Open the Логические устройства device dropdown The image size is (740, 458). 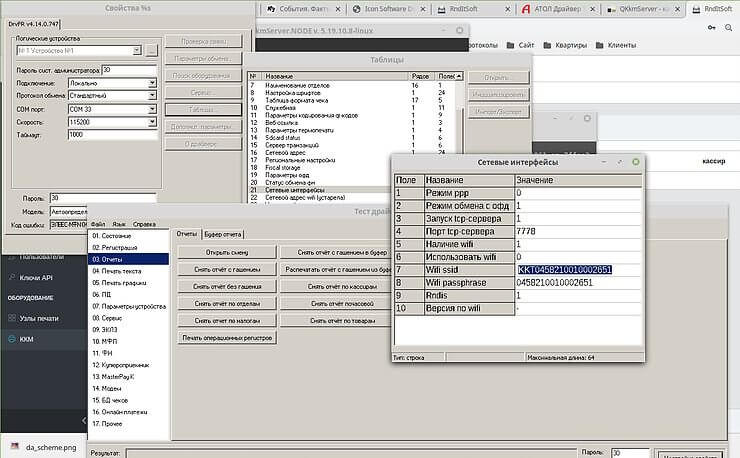137,50
